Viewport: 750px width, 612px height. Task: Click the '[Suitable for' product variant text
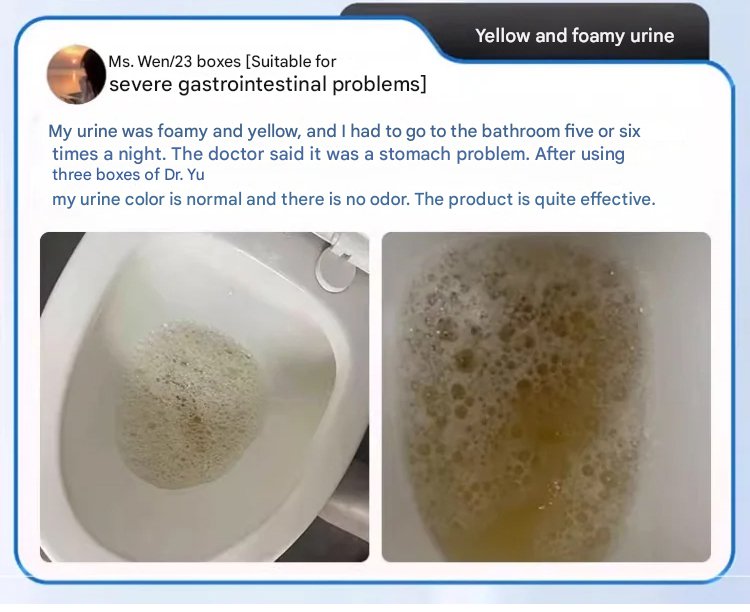291,62
